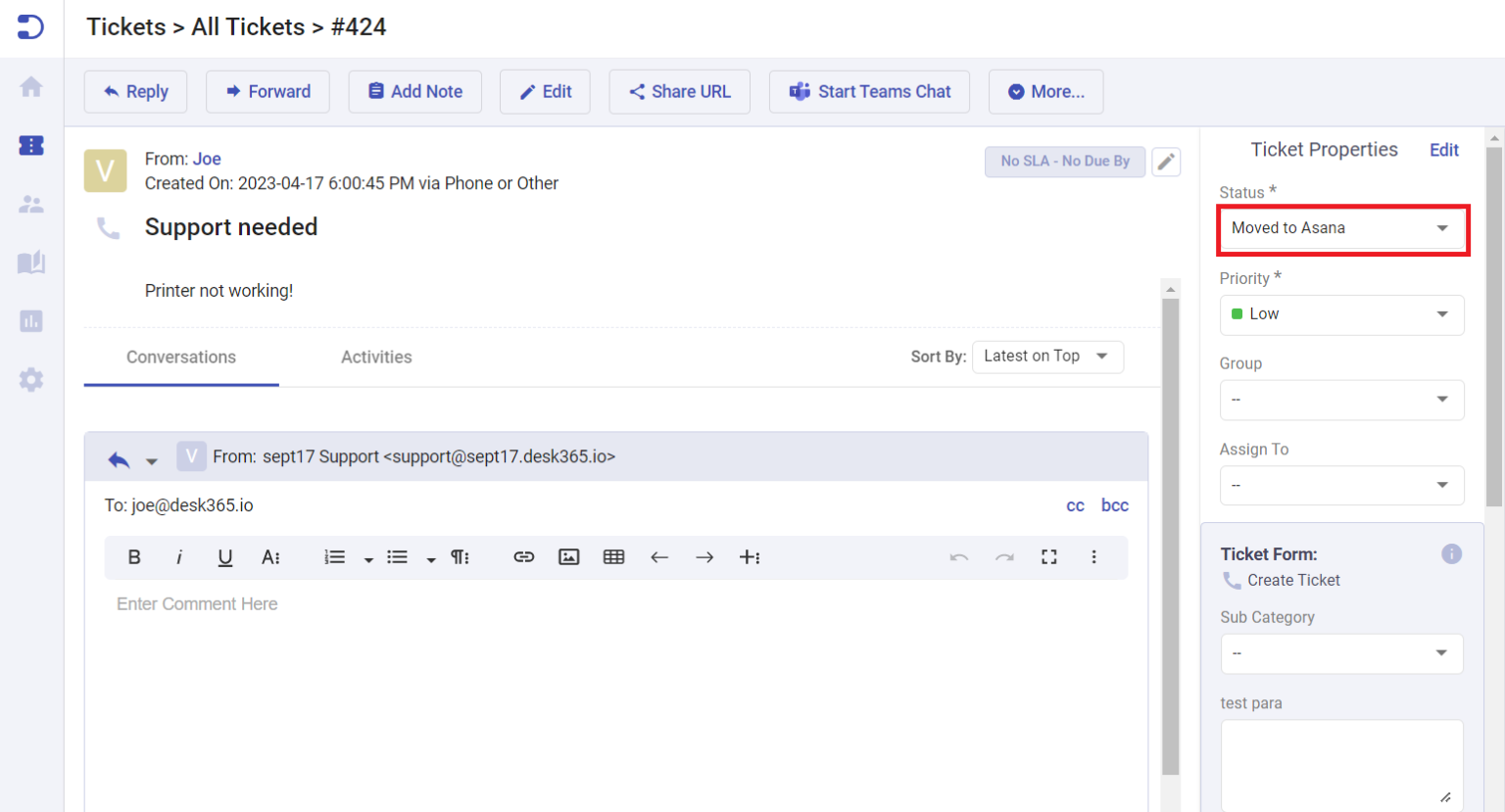
Task: Open the Priority dropdown set to Low
Action: (x=1341, y=314)
